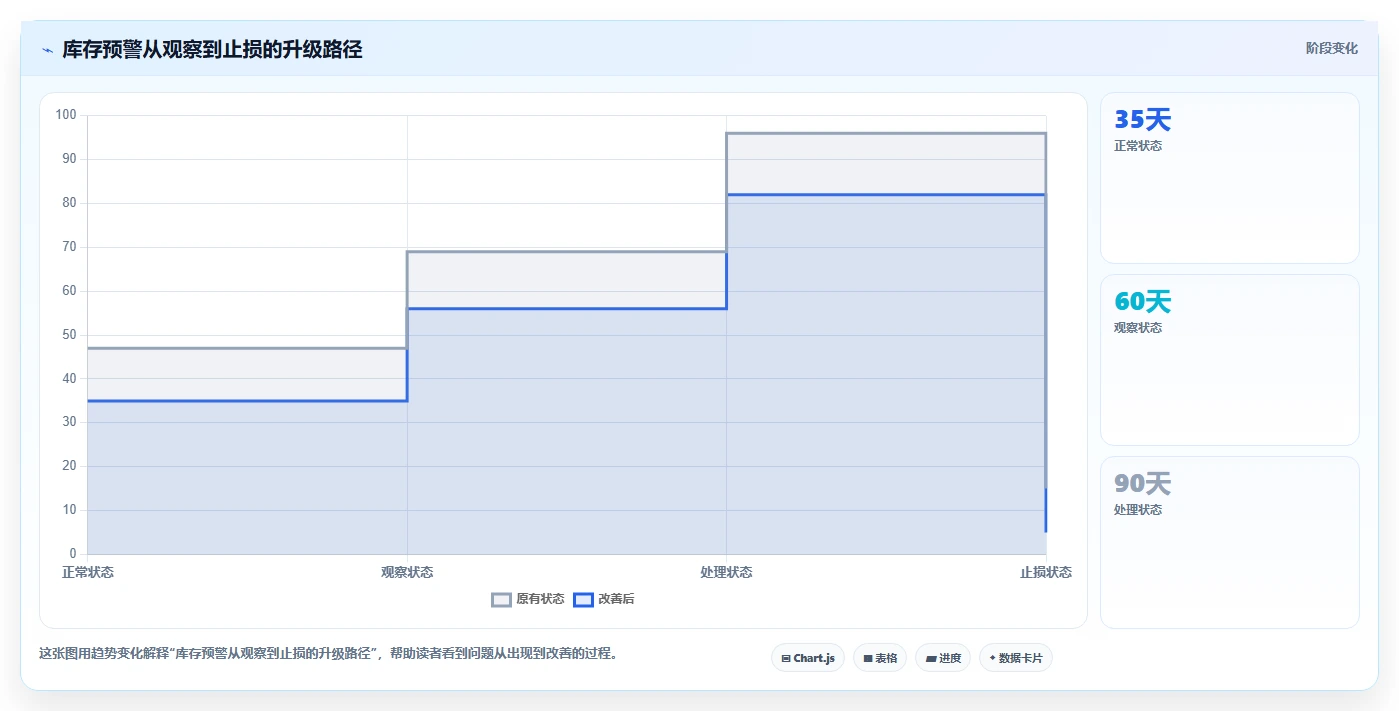Click the 90天 value text
1399x711 pixels.
coord(1142,484)
